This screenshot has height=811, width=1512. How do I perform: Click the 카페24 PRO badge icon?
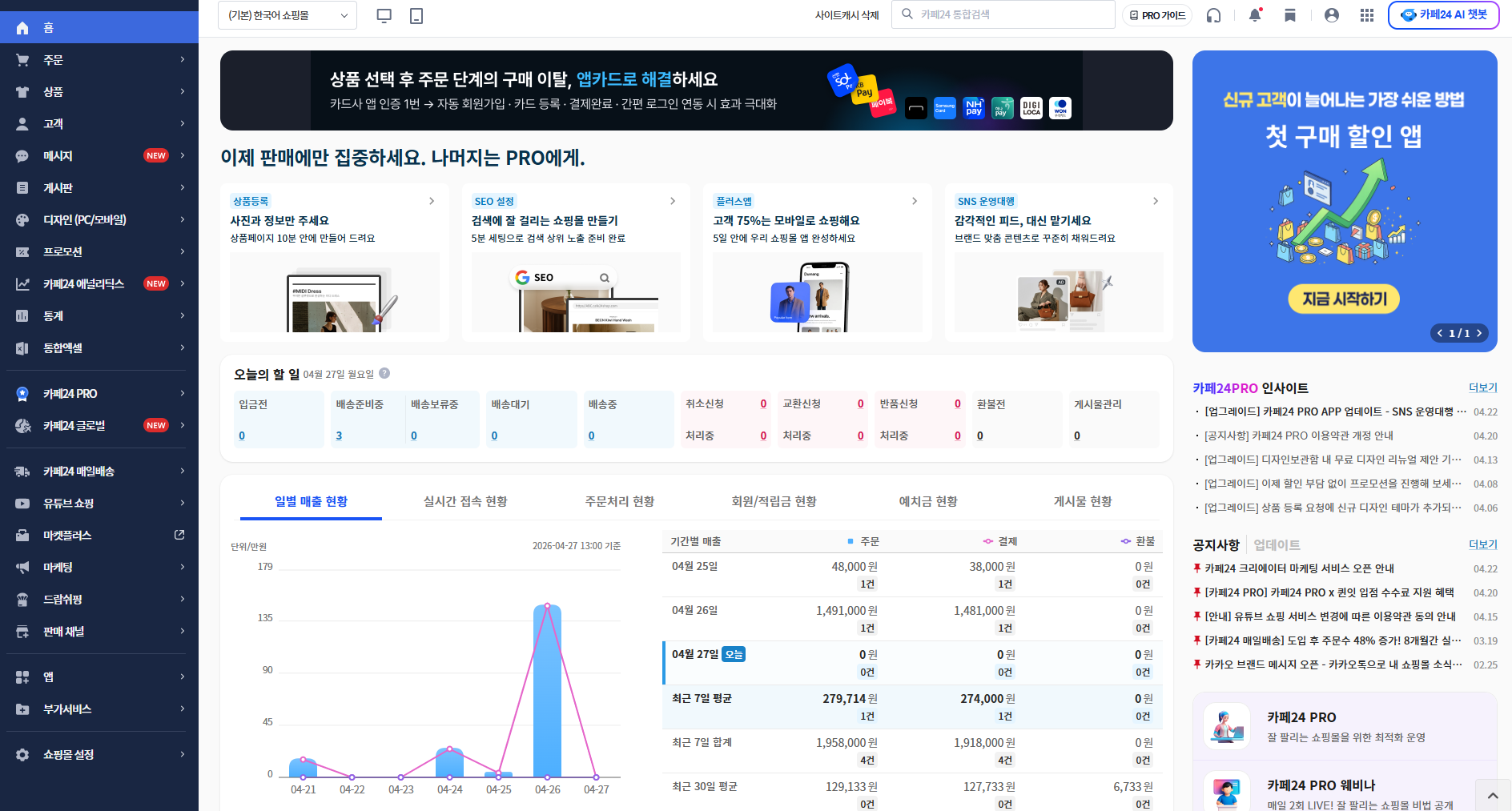22,394
